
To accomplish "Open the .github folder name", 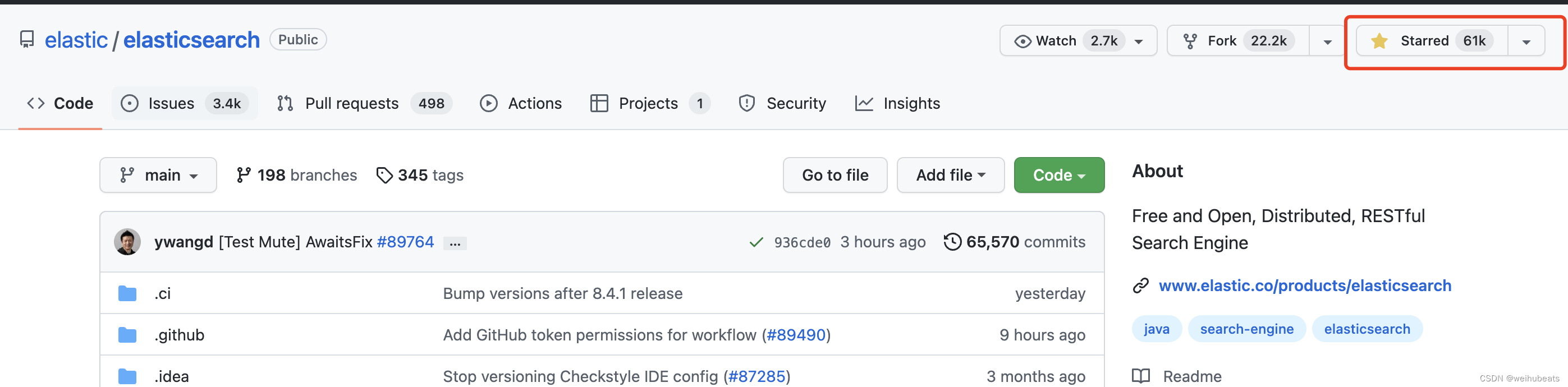I will click(180, 335).
